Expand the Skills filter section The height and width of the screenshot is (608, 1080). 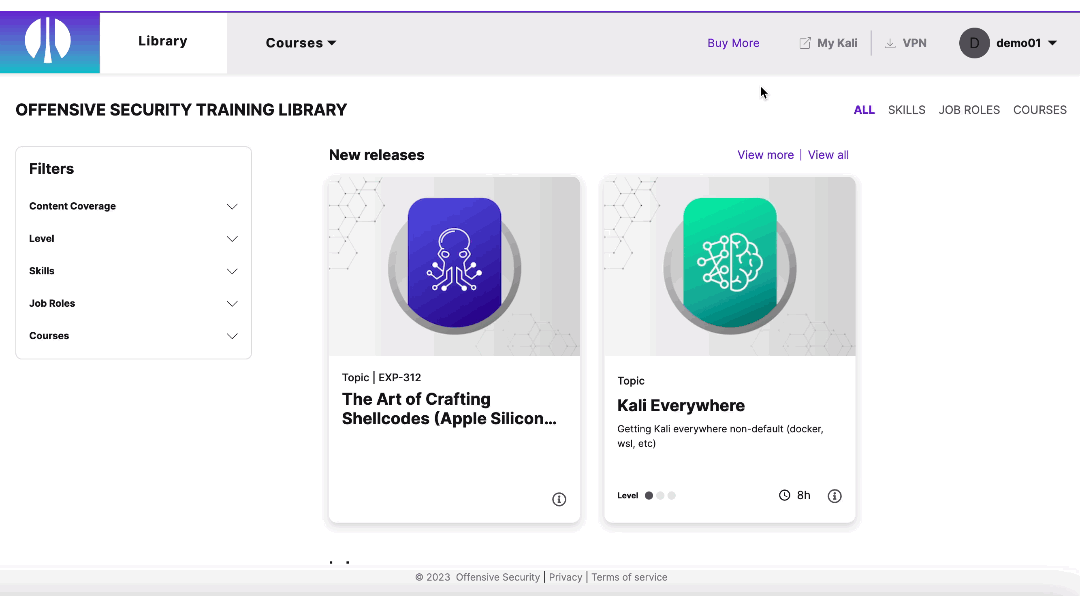tap(134, 271)
